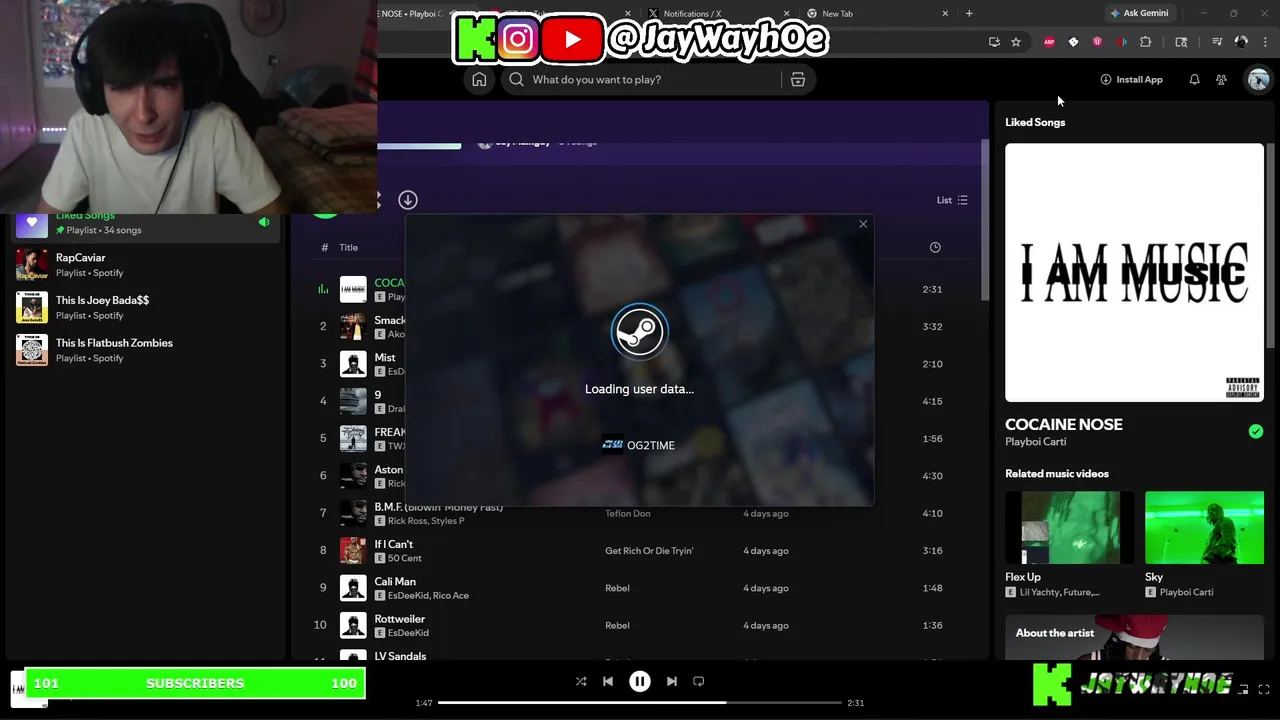Image resolution: width=1280 pixels, height=720 pixels.
Task: Open the notifications bell
Action: tap(1194, 80)
